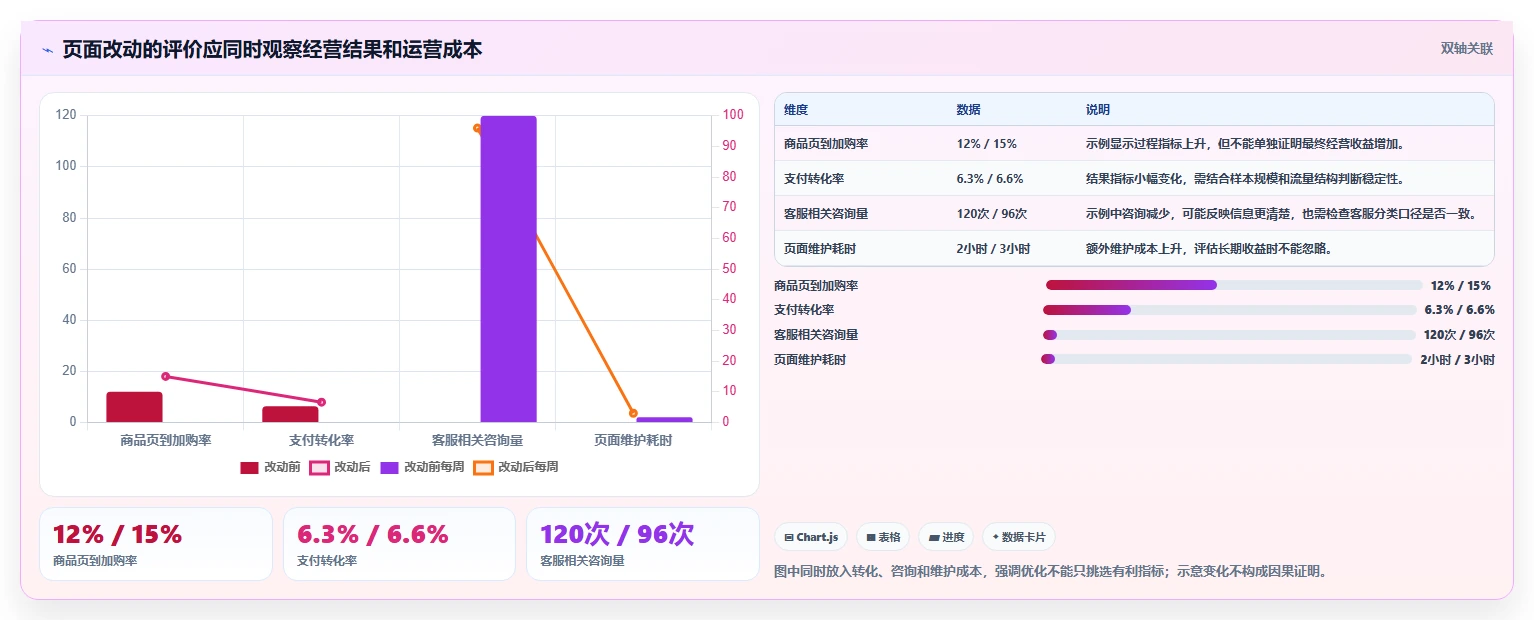
Task: Toggle the 改动后每周 legend item
Action: point(516,467)
